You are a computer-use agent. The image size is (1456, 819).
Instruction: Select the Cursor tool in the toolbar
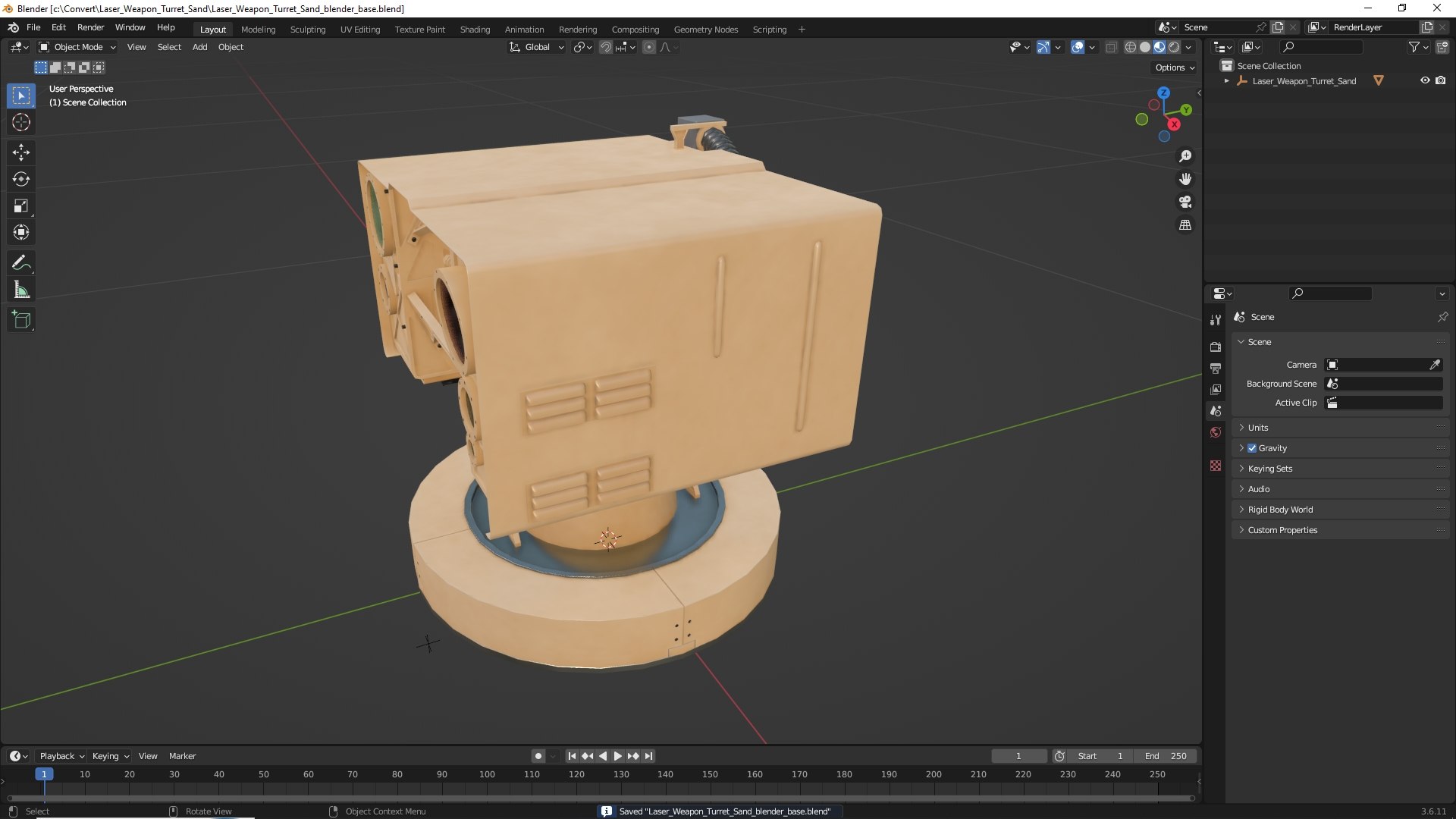point(21,122)
